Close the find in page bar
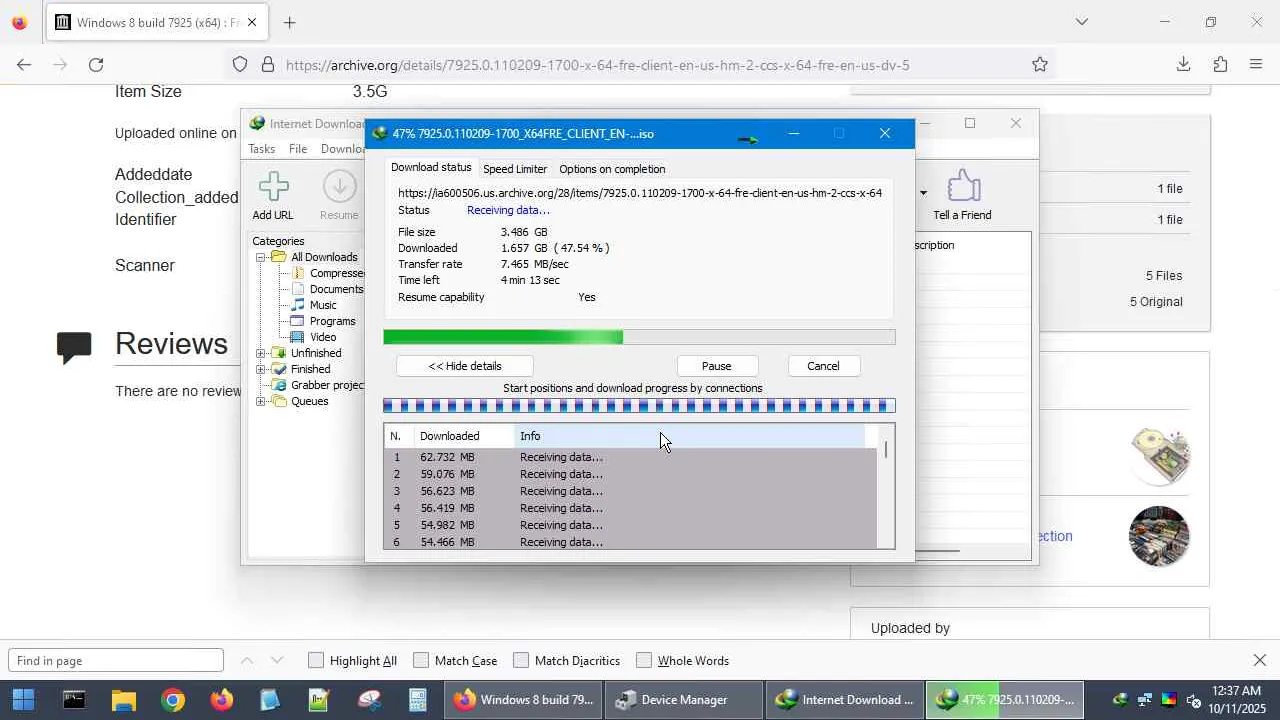The height and width of the screenshot is (720, 1280). (1260, 660)
